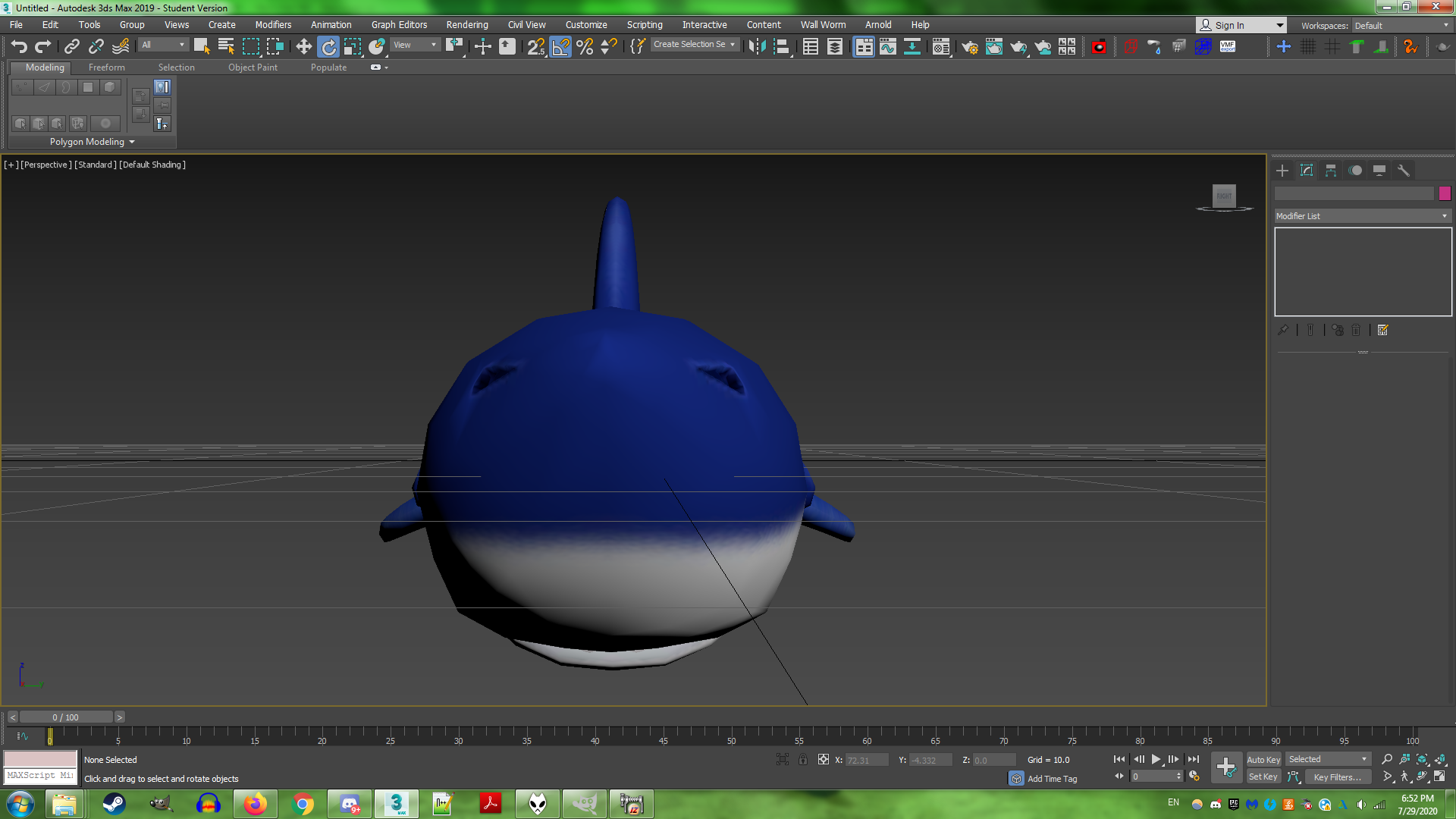Viewport: 1456px width, 819px height.
Task: Open the Layer Explorer icon
Action: point(835,47)
